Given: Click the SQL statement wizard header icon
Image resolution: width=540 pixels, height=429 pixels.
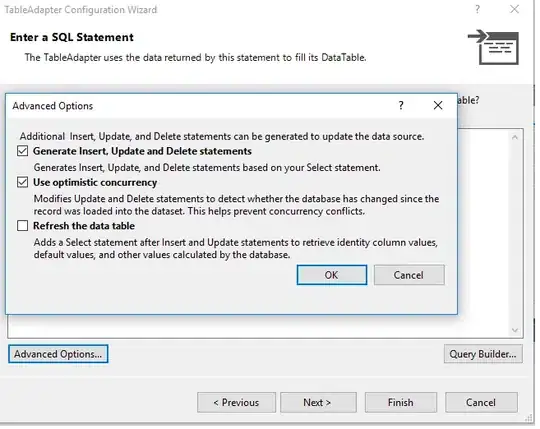Looking at the screenshot, I should tap(494, 48).
